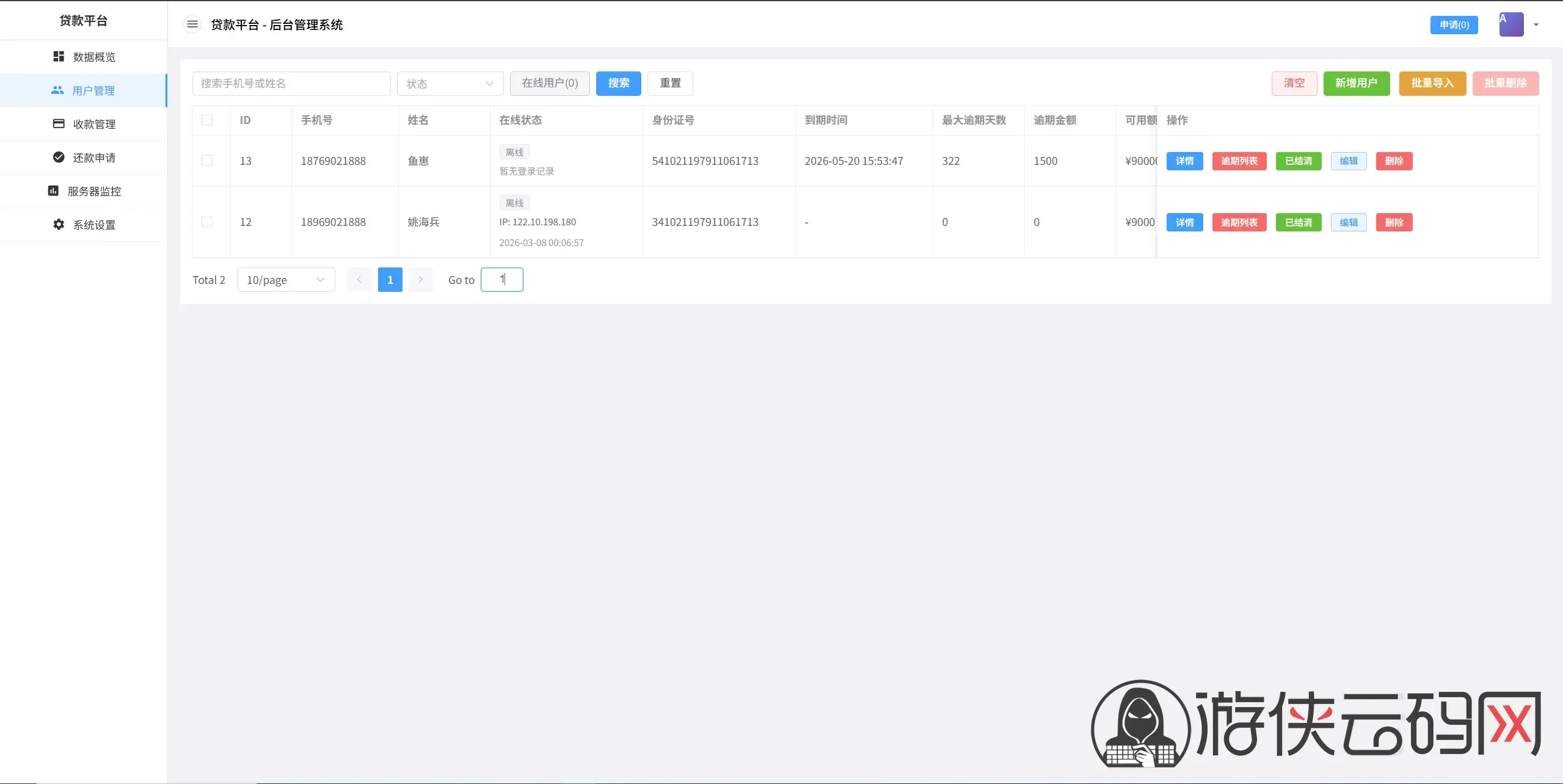Viewport: 1563px width, 784px height.
Task: Click the 还款申请 checkmark circle icon
Action: click(59, 158)
